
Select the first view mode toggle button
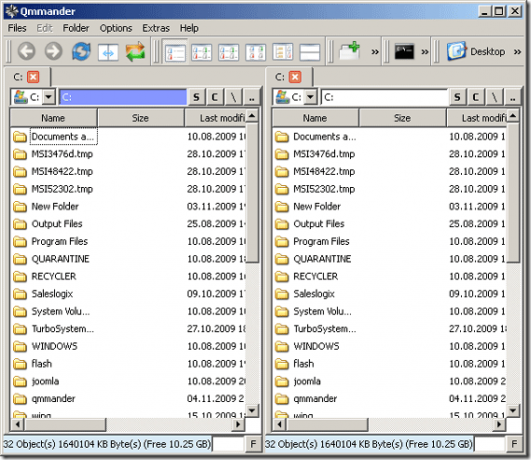point(175,52)
